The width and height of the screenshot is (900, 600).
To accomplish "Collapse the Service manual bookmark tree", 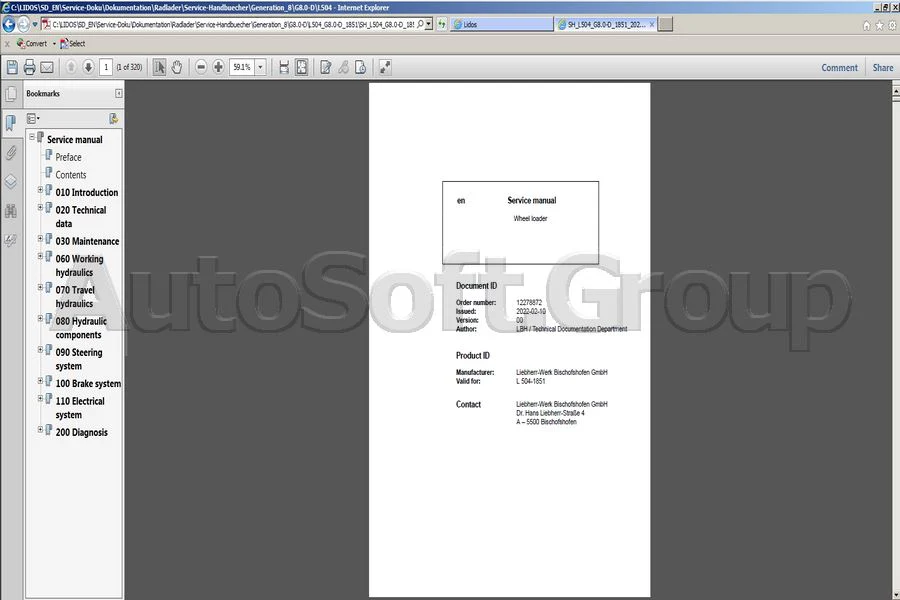I will click(32, 136).
